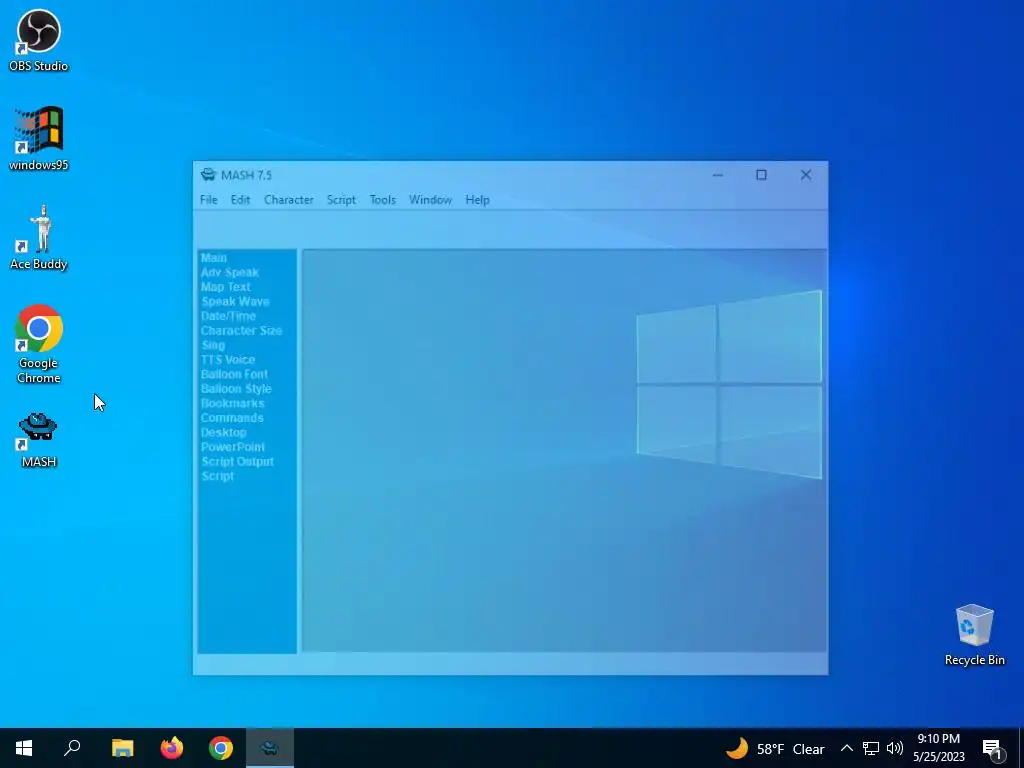Screen dimensions: 1024x768
Task: Close the MASH 7.5 window
Action: tap(806, 175)
